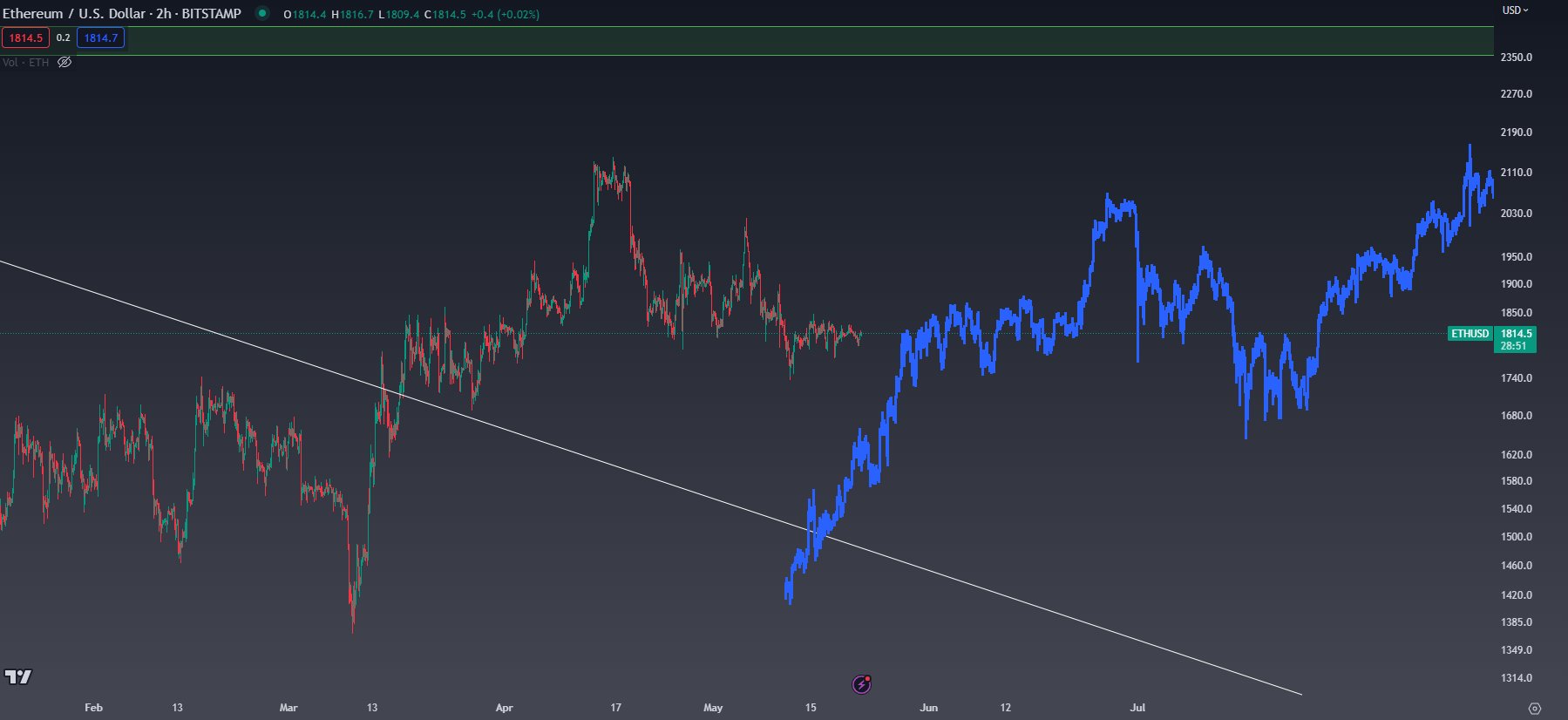Select the green rectangle zone at top
This screenshot has height=720, width=1568.
click(x=784, y=41)
